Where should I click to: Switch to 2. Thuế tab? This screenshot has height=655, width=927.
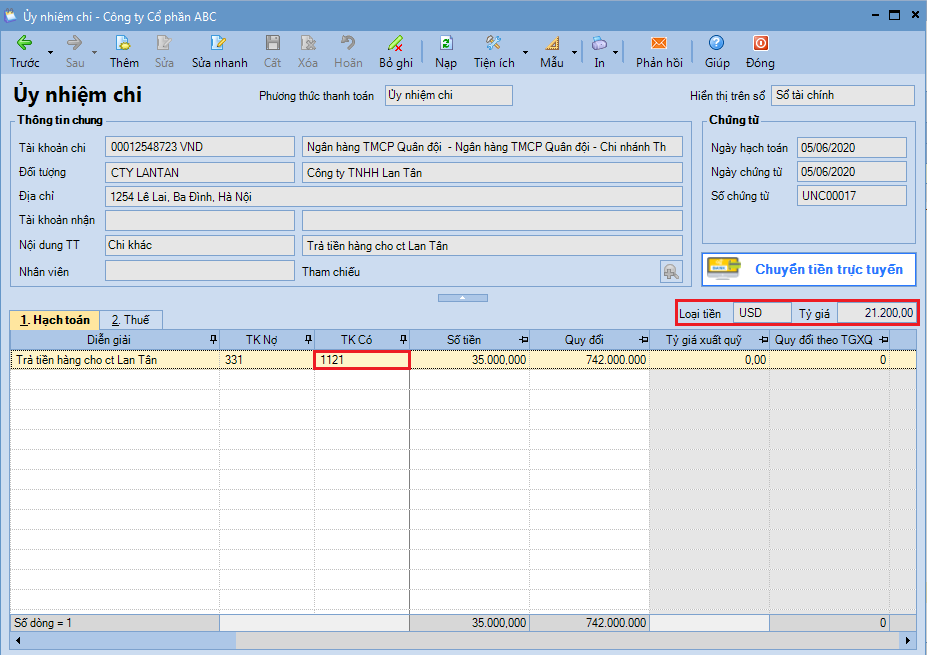click(x=131, y=320)
